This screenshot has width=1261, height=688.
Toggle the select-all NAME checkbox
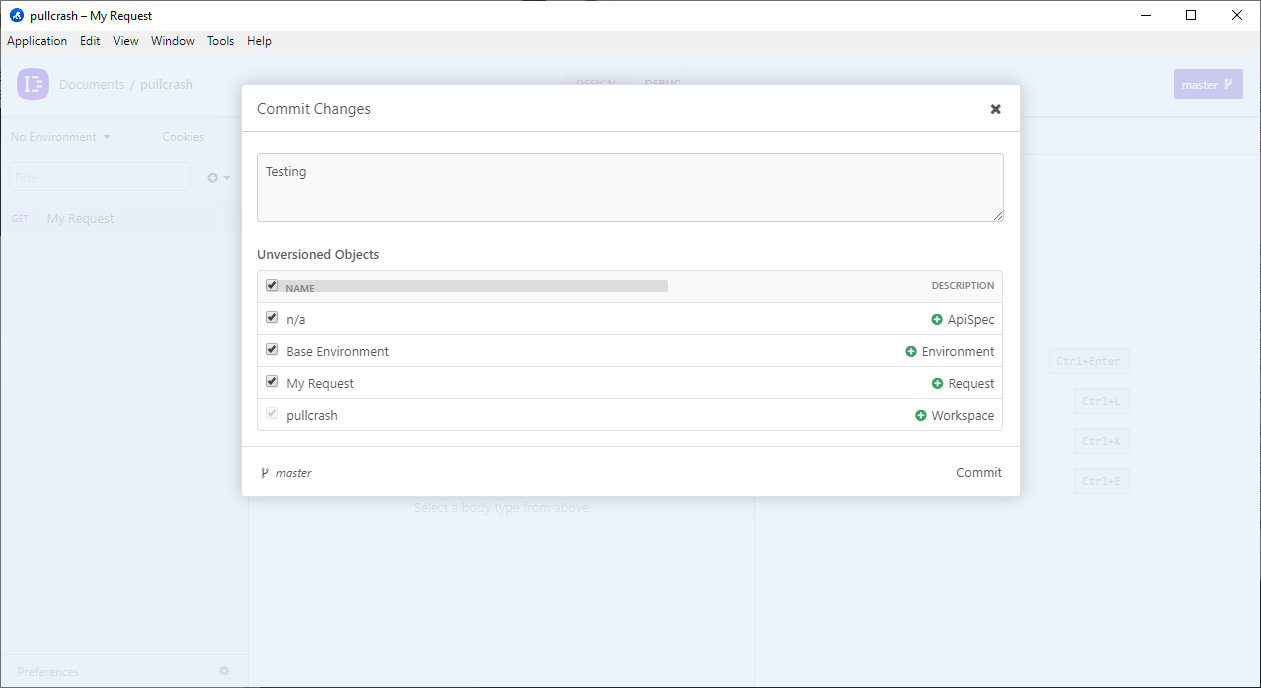click(272, 286)
